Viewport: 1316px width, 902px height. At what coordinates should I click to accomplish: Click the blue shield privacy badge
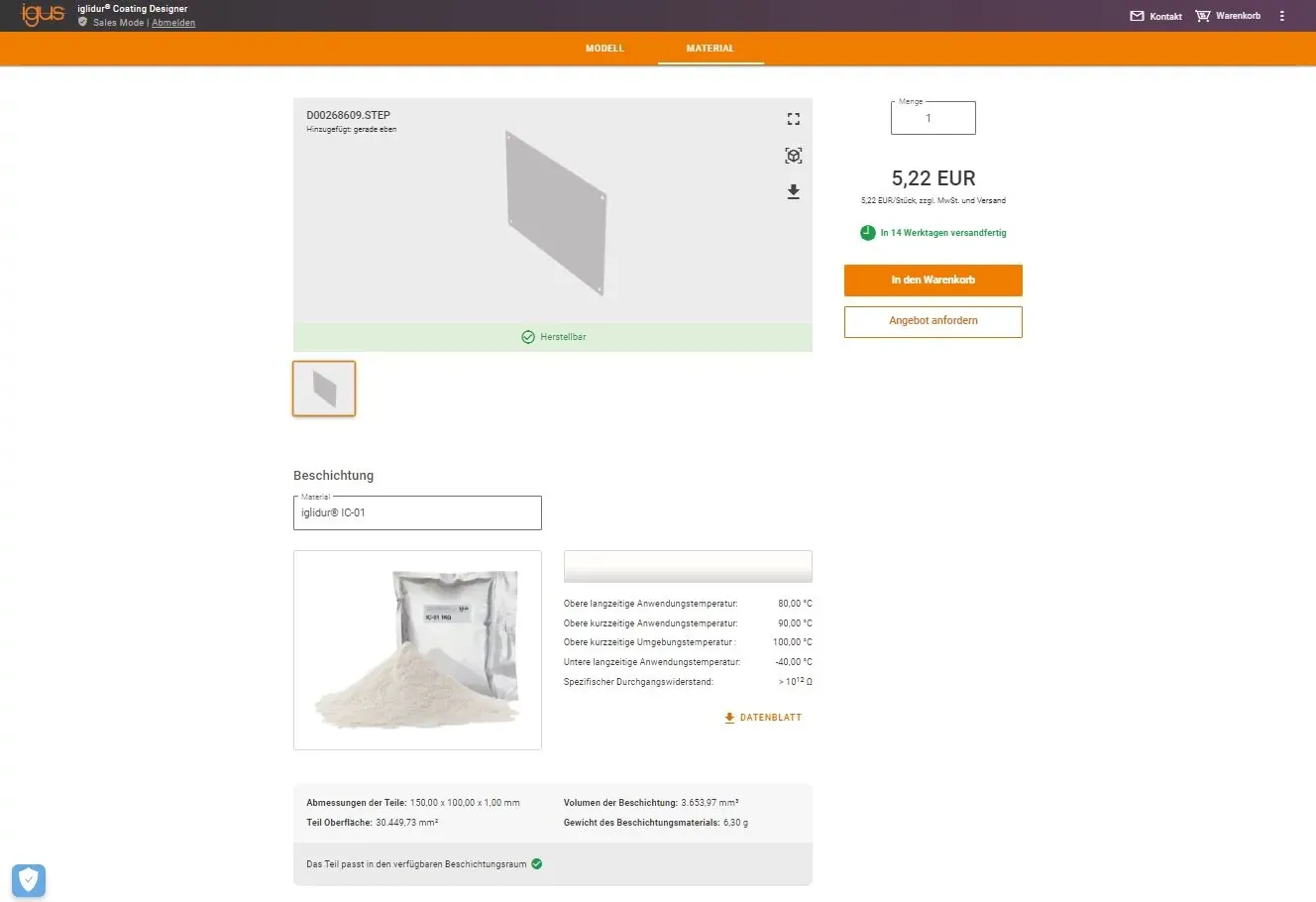click(x=29, y=879)
